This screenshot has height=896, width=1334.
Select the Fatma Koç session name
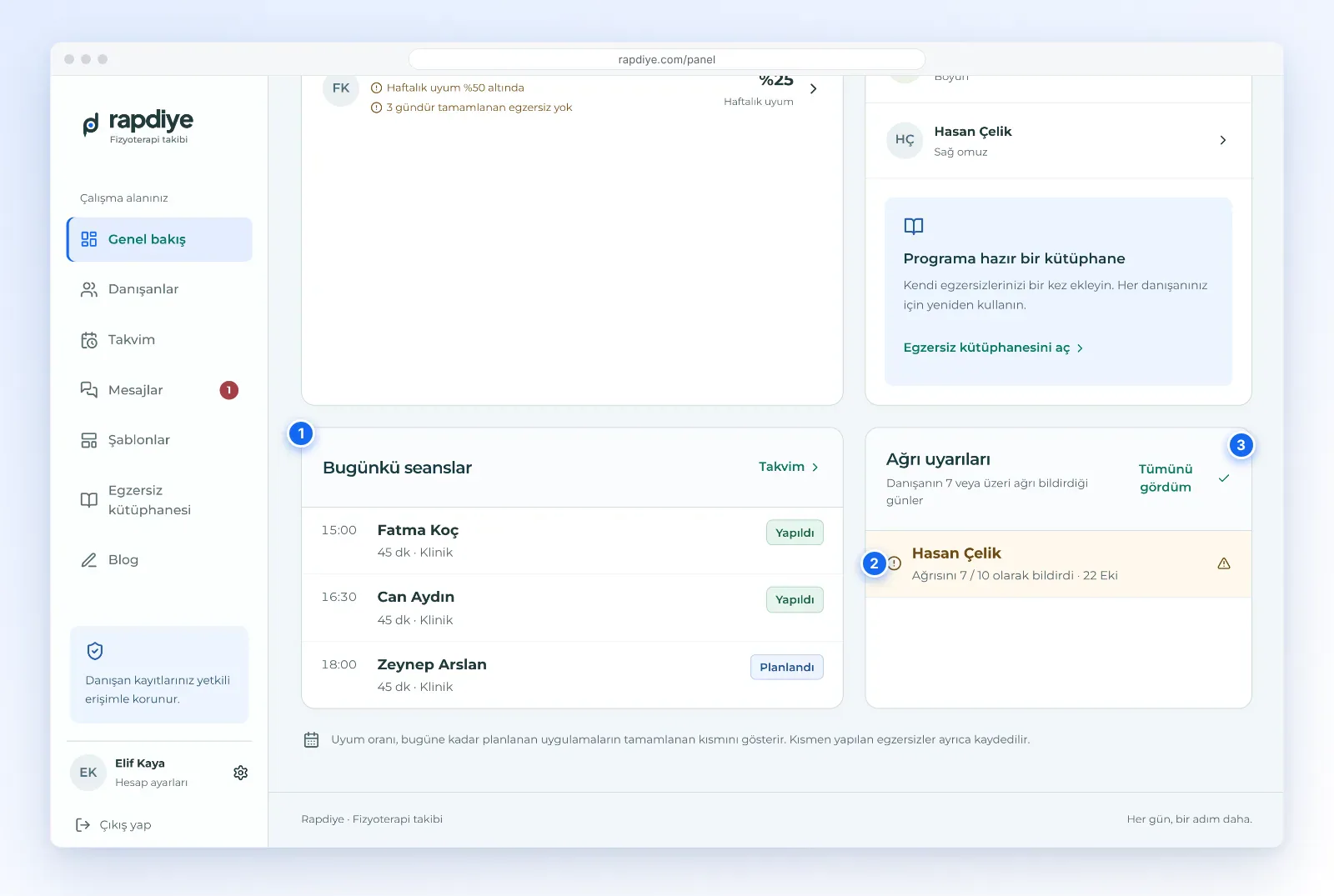click(418, 530)
